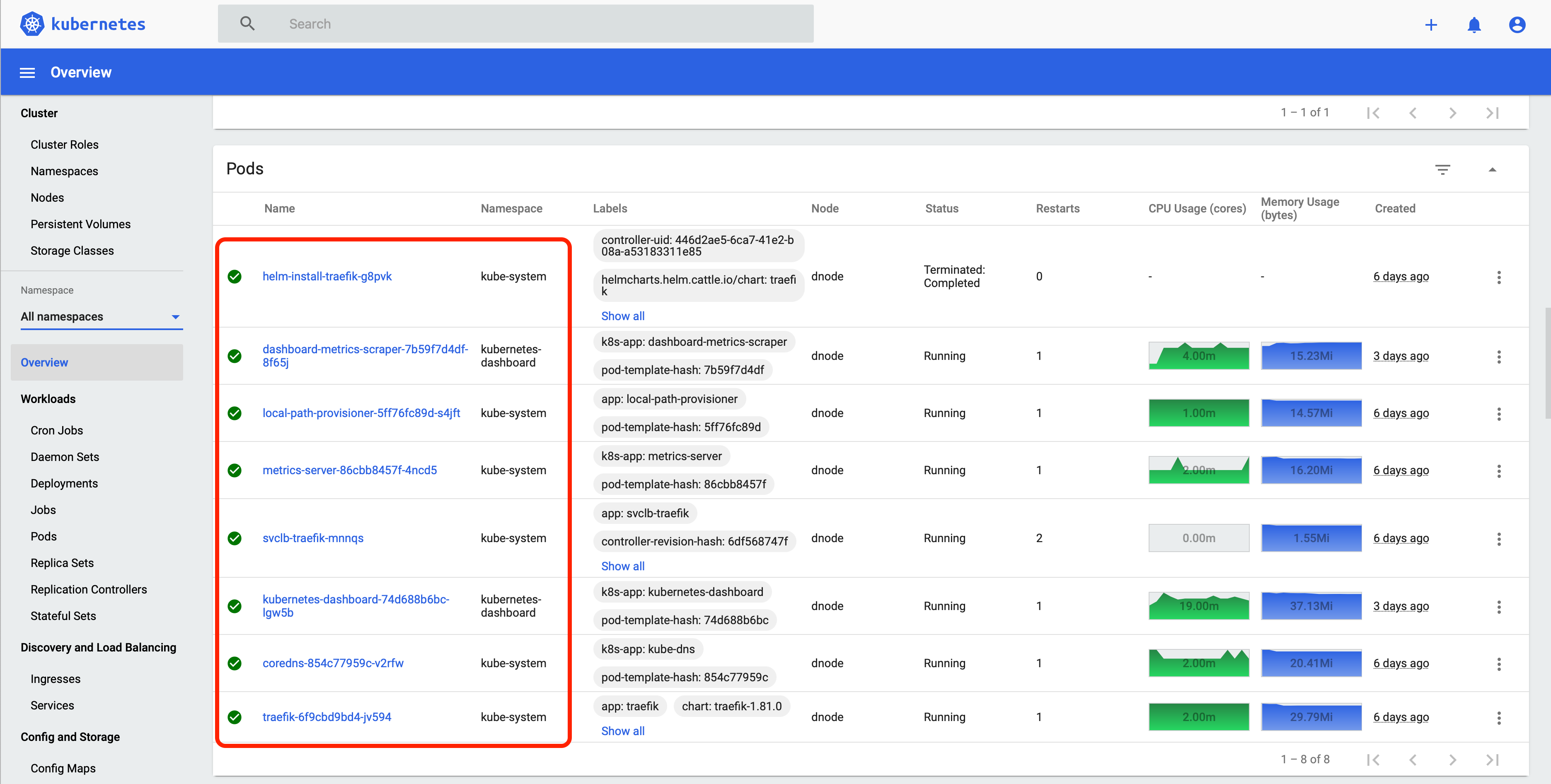Open Storage Classes in sidebar
The image size is (1551, 784).
click(72, 250)
